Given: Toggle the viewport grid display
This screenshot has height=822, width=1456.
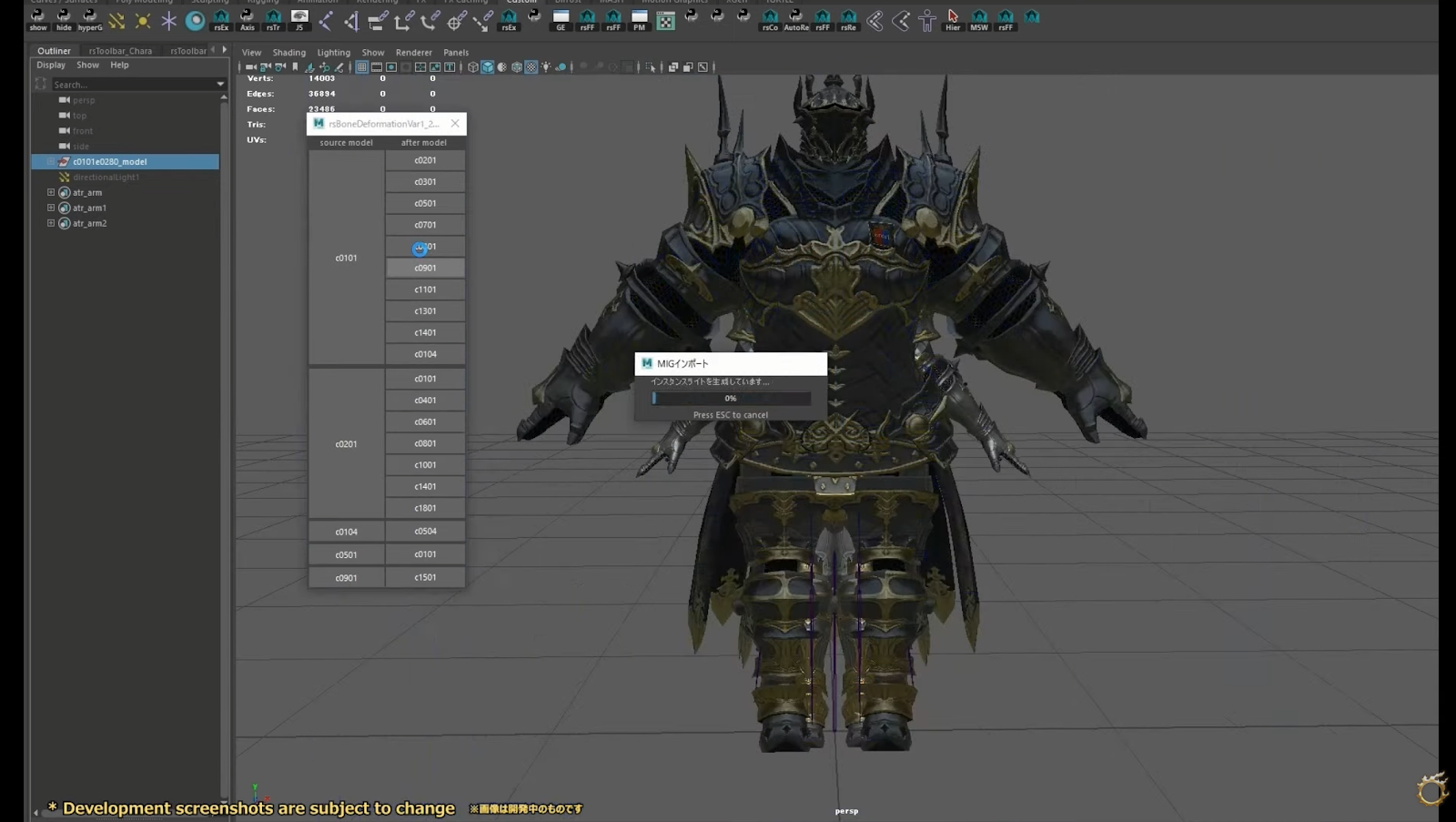Looking at the screenshot, I should [361, 67].
